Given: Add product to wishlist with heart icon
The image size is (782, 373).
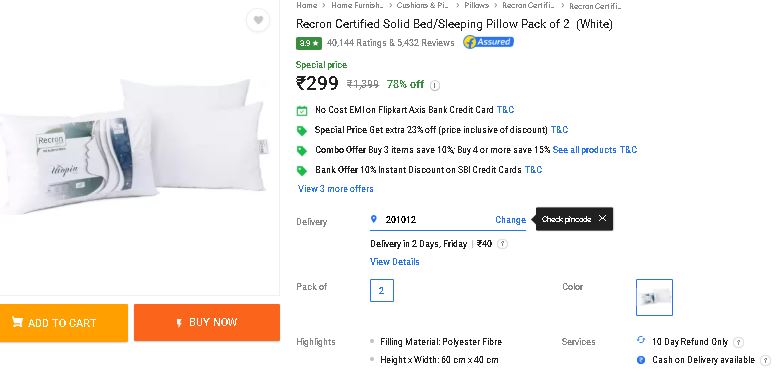Looking at the screenshot, I should click(258, 20).
